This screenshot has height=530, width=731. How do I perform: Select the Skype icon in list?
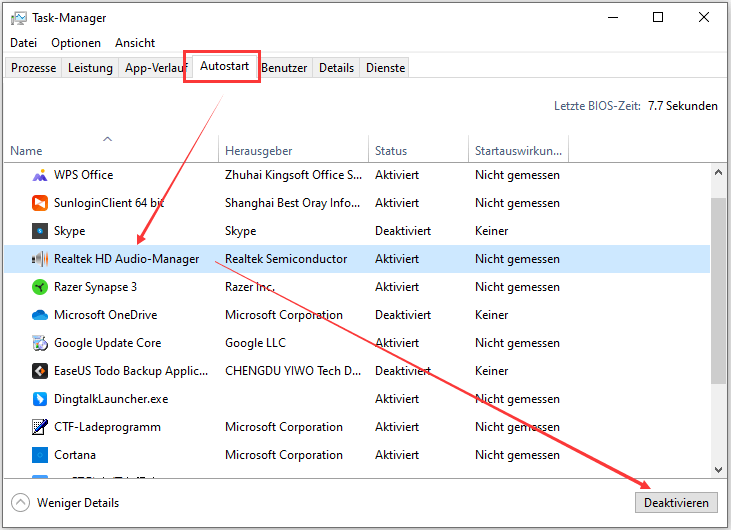[x=40, y=231]
